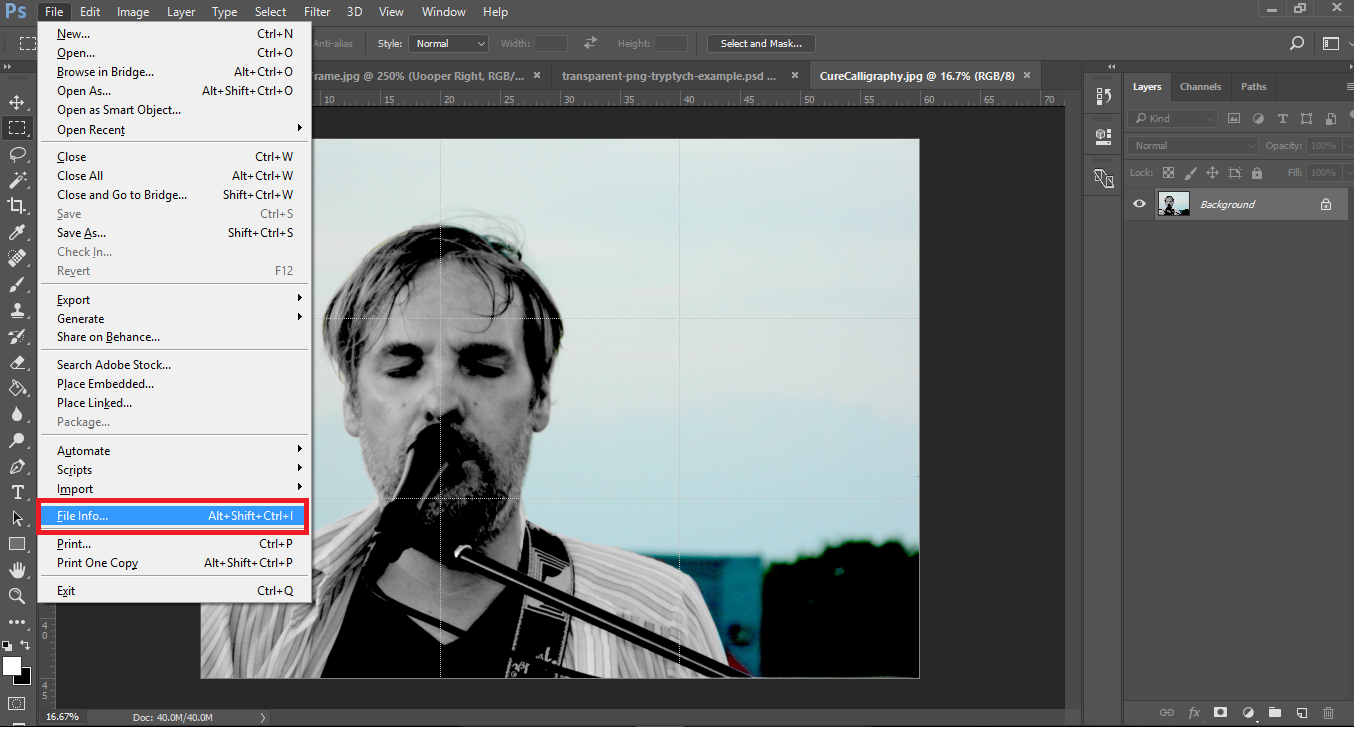This screenshot has height=736, width=1356.
Task: Switch to the Channels tab
Action: (x=1200, y=86)
